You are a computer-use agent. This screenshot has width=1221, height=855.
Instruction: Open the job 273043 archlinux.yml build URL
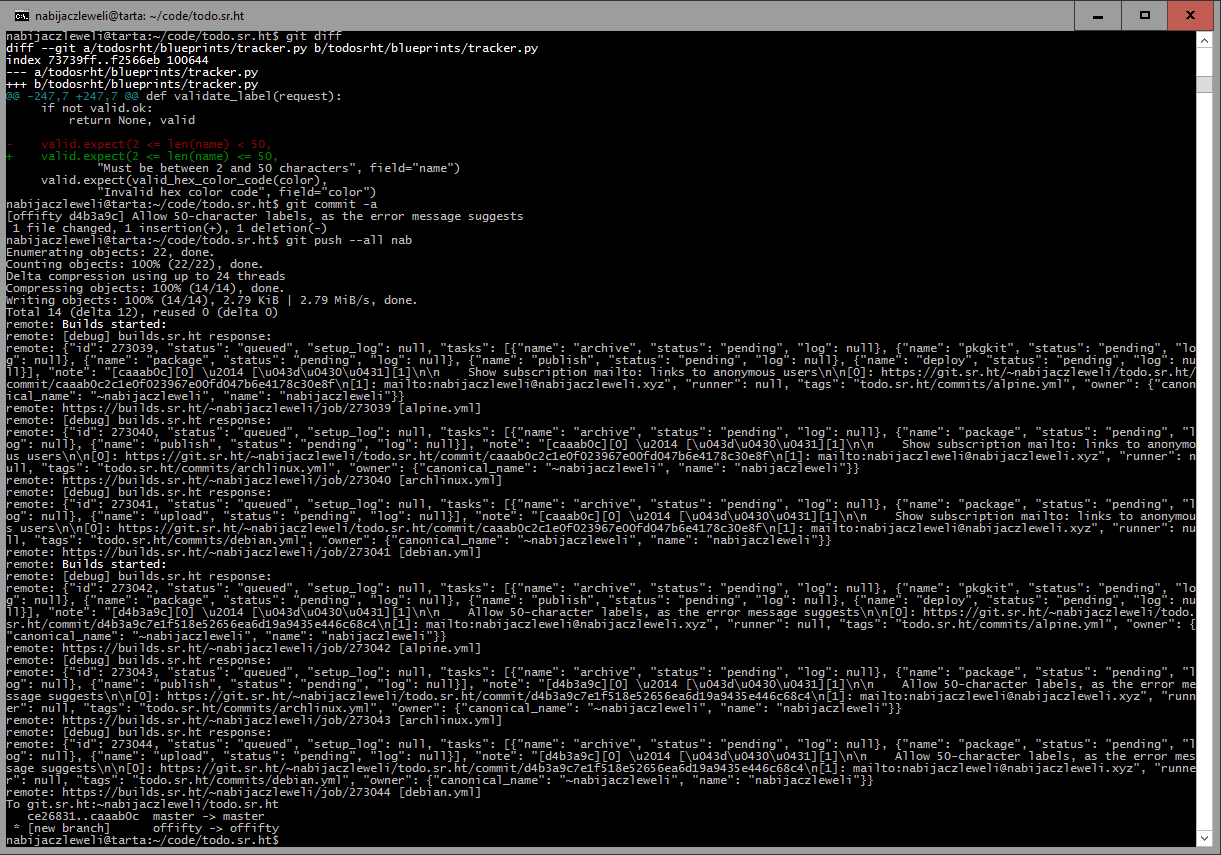click(229, 720)
